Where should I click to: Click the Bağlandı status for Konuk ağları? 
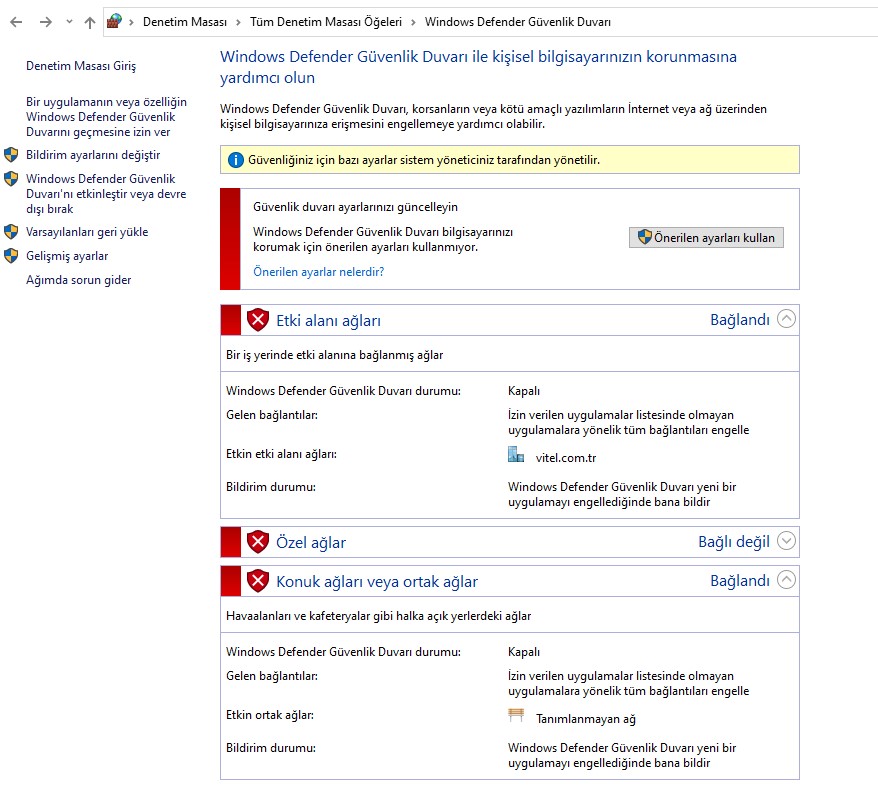pyautogui.click(x=740, y=581)
